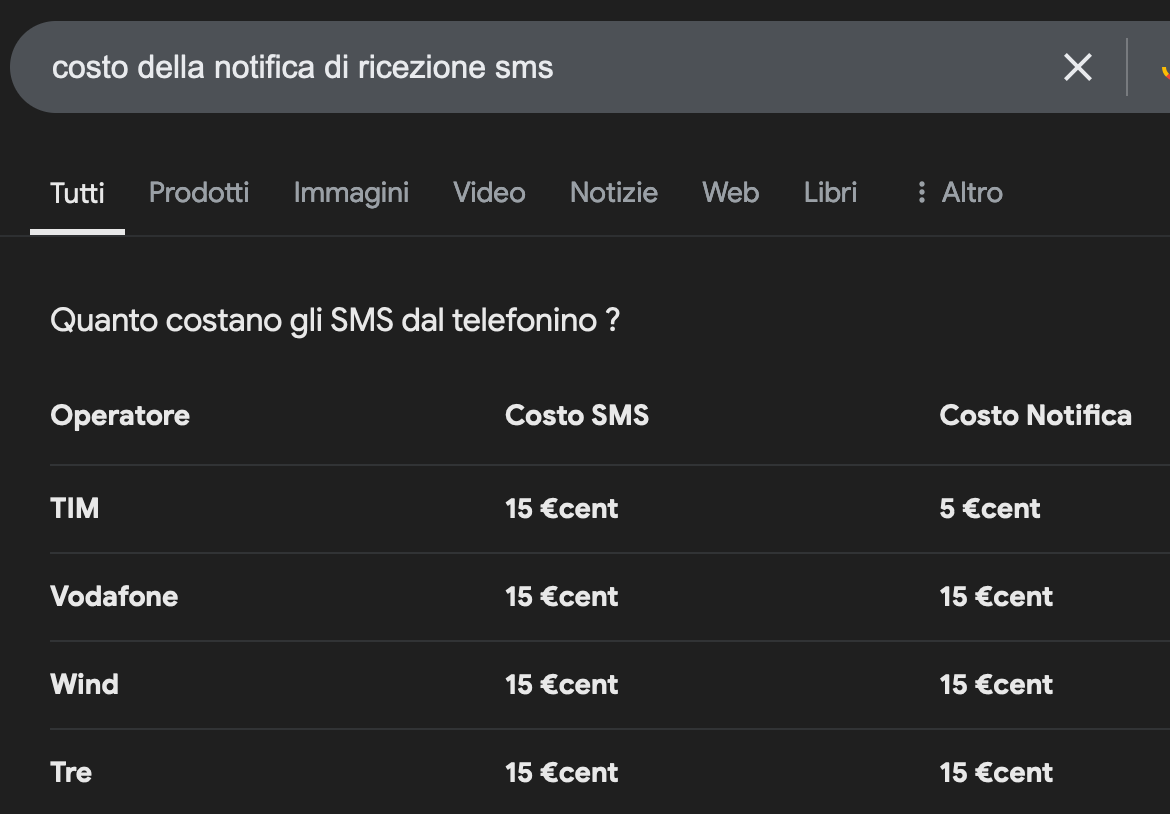Open the Libri tab
The width and height of the screenshot is (1170, 814).
(830, 192)
